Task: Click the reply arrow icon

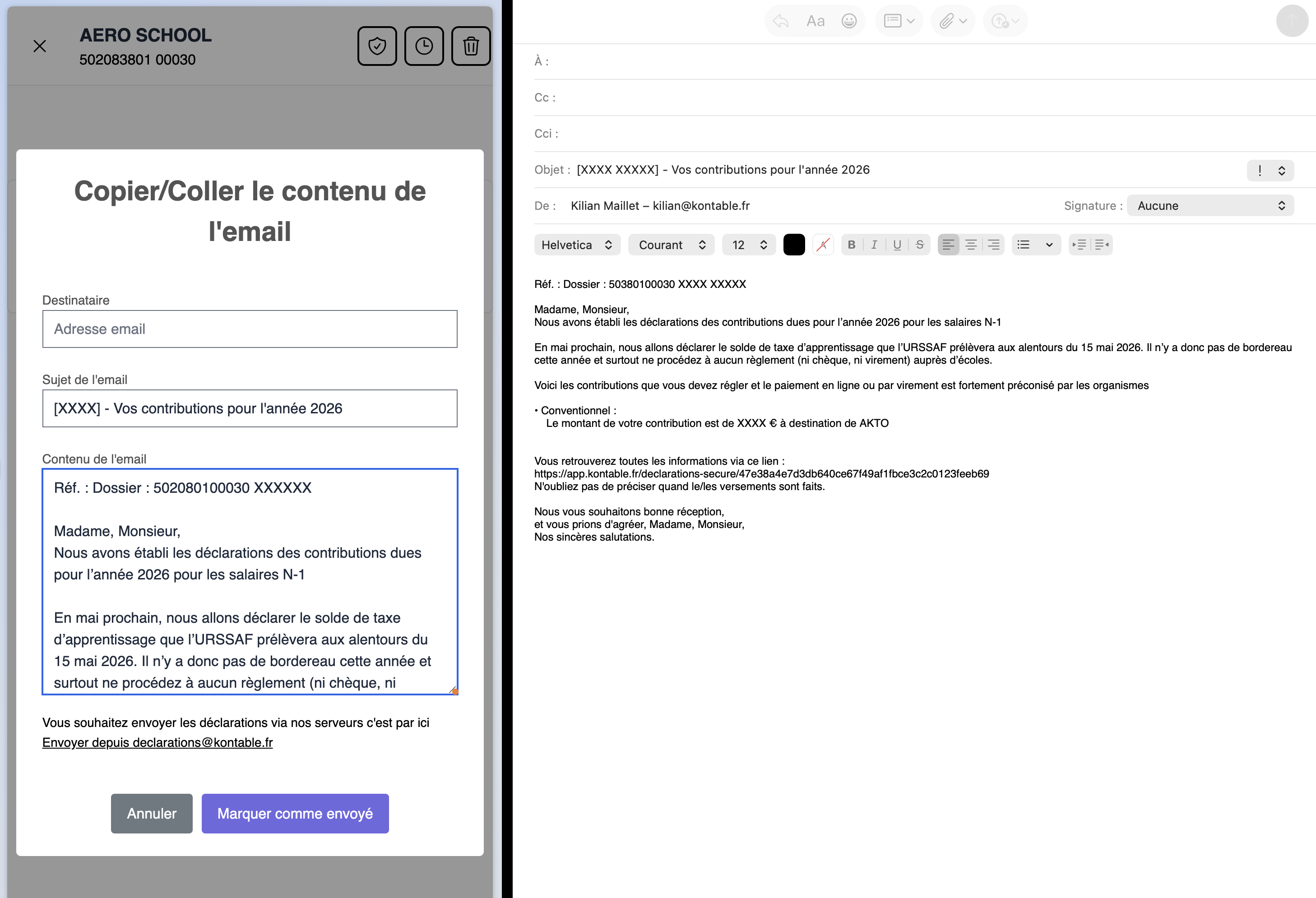Action: pyautogui.click(x=781, y=21)
